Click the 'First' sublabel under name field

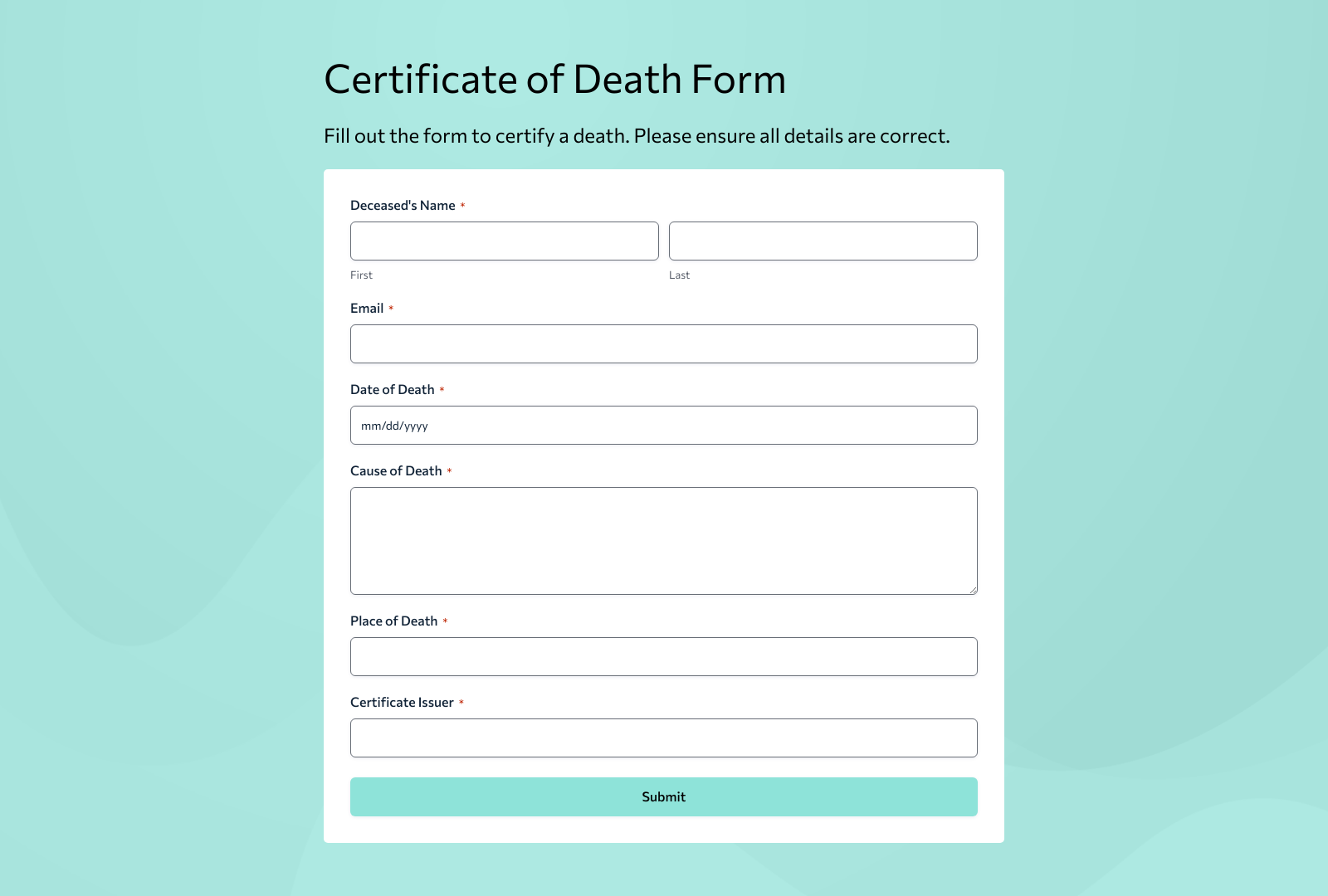tap(361, 275)
